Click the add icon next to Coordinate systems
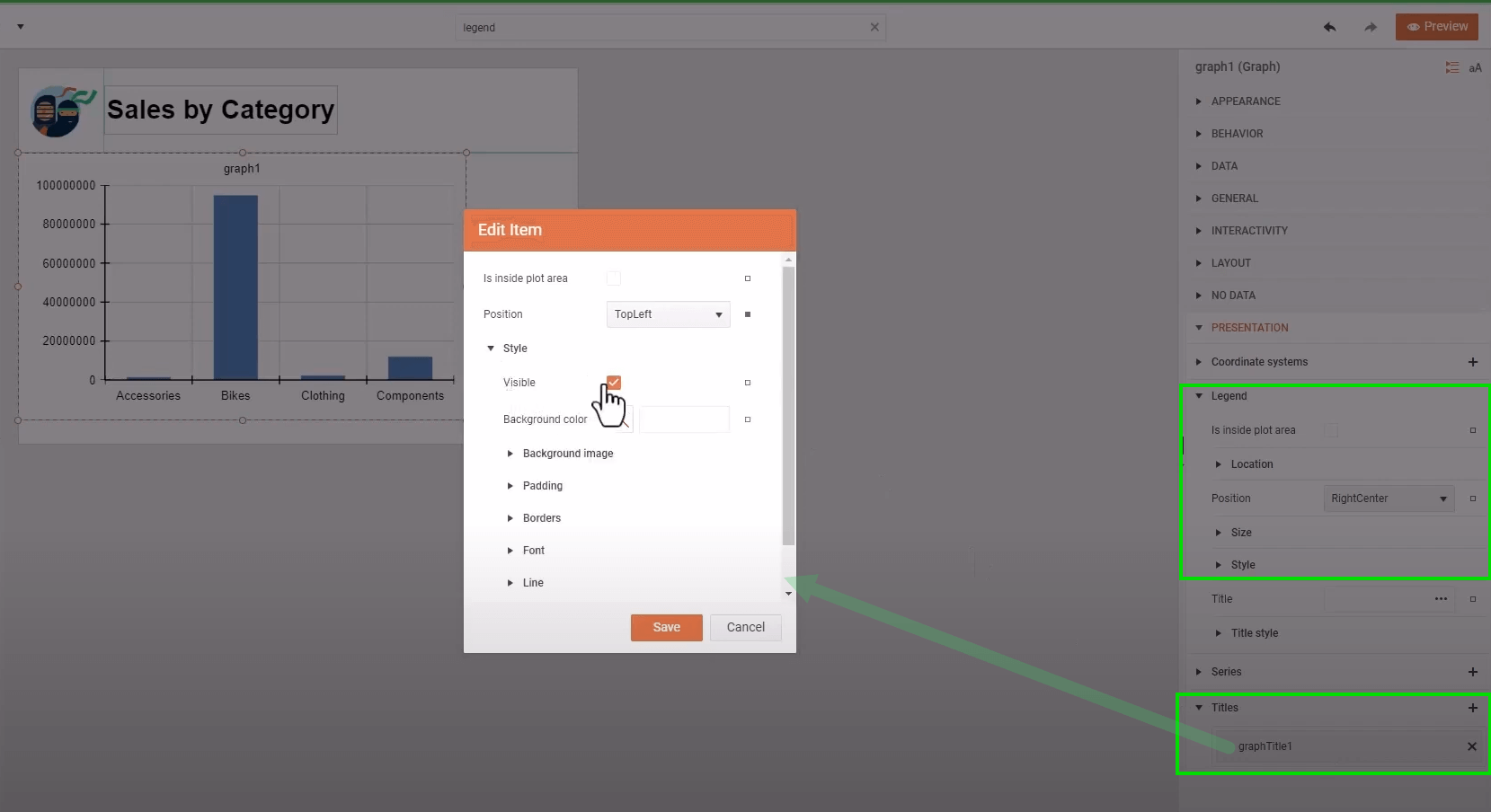This screenshot has width=1491, height=812. coord(1473,362)
